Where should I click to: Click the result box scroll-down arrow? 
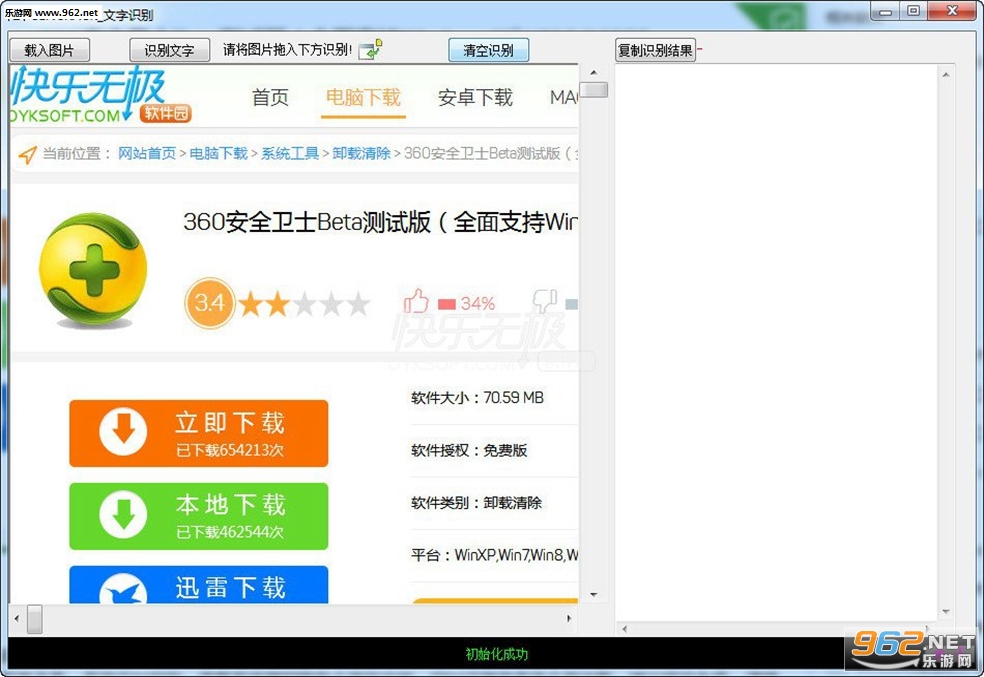coord(946,612)
